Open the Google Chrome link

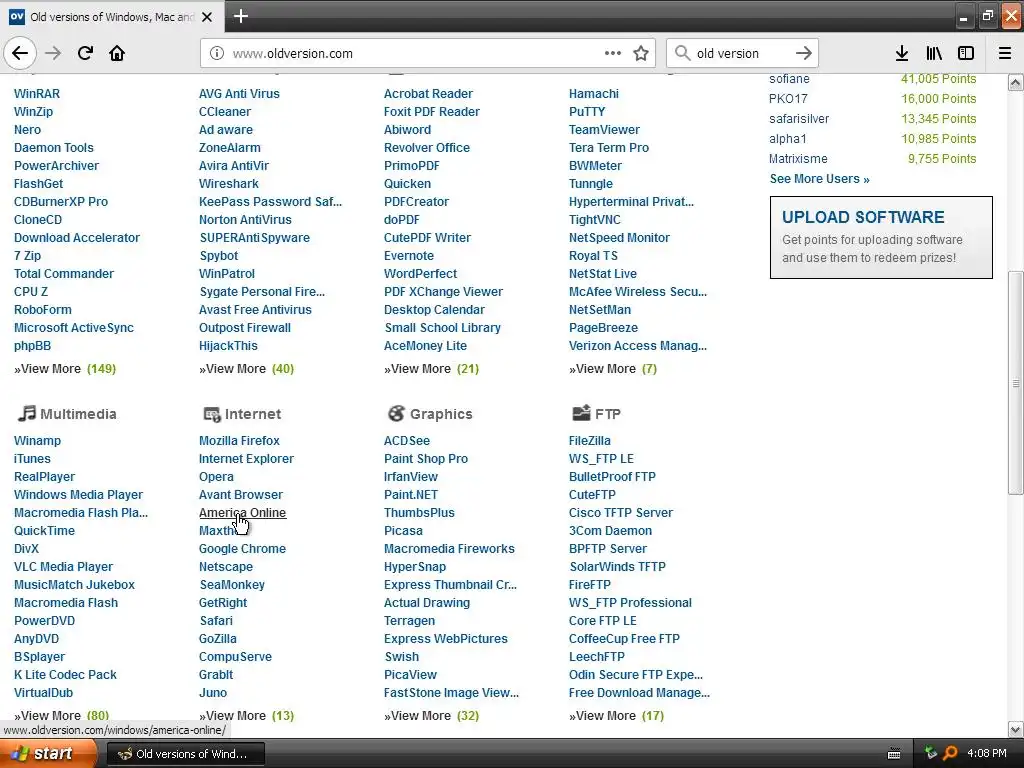pos(242,549)
